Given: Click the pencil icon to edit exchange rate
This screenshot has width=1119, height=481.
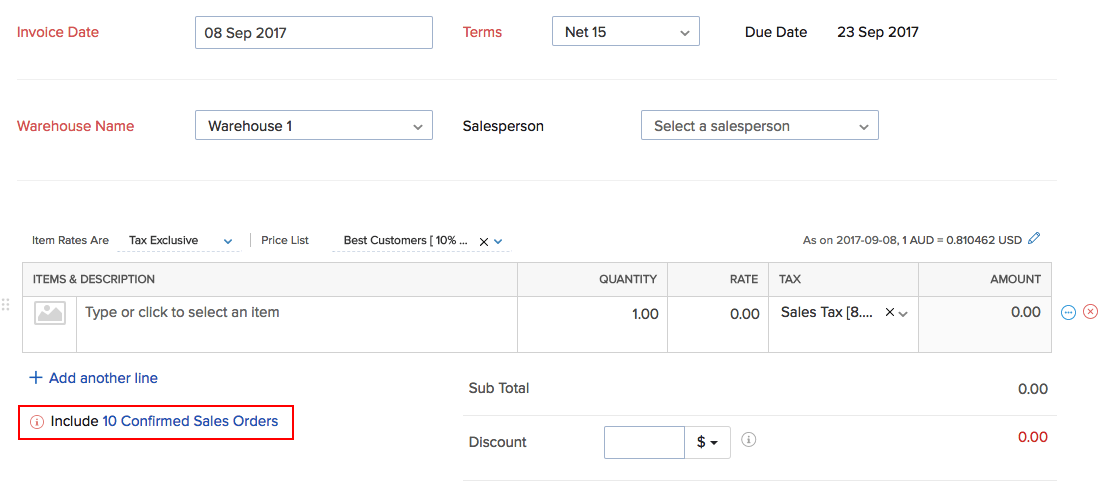Looking at the screenshot, I should pyautogui.click(x=1034, y=239).
